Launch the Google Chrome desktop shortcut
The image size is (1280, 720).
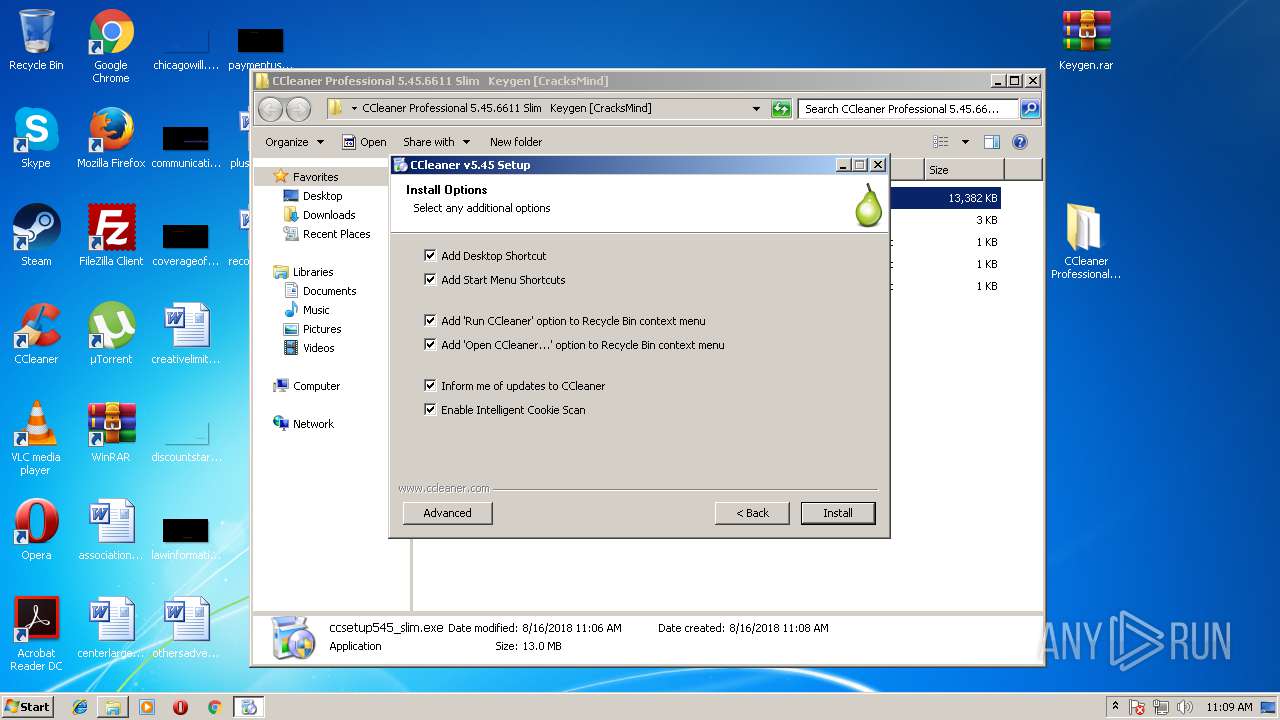pyautogui.click(x=111, y=47)
